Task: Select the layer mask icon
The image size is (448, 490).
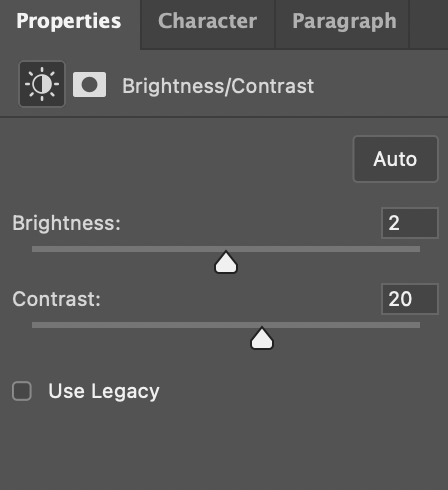Action: (x=89, y=85)
